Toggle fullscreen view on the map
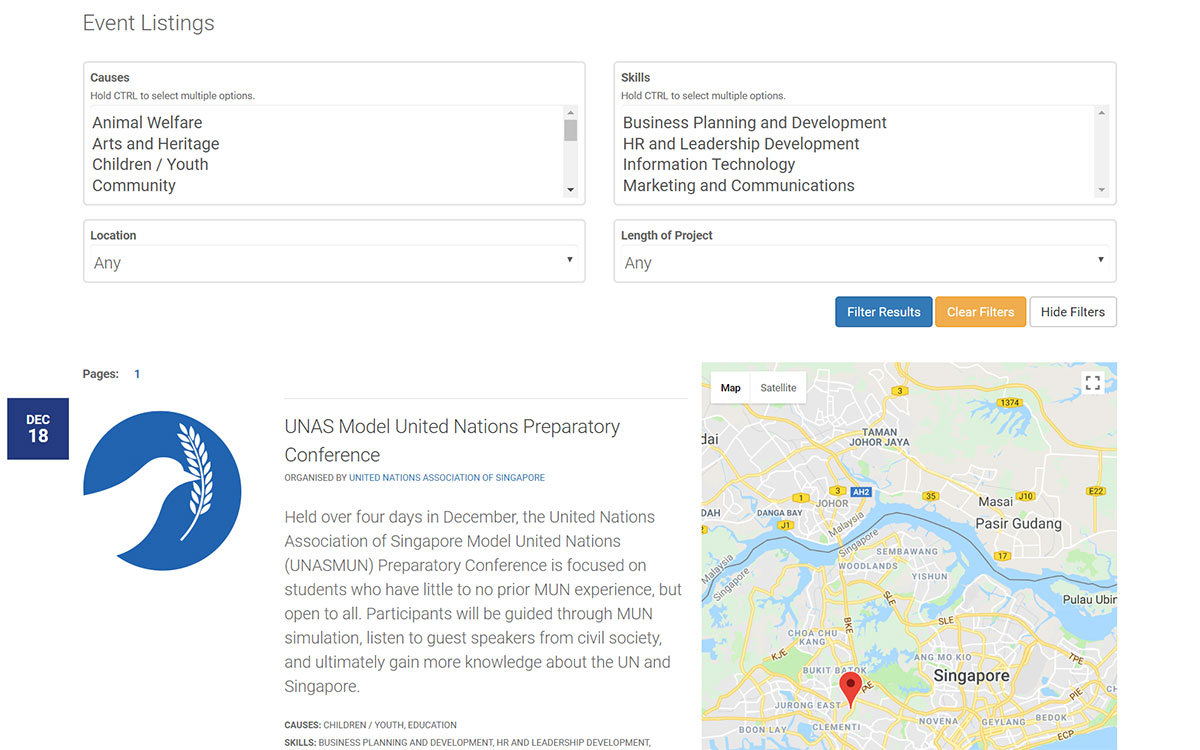The width and height of the screenshot is (1200, 750). pyautogui.click(x=1093, y=383)
